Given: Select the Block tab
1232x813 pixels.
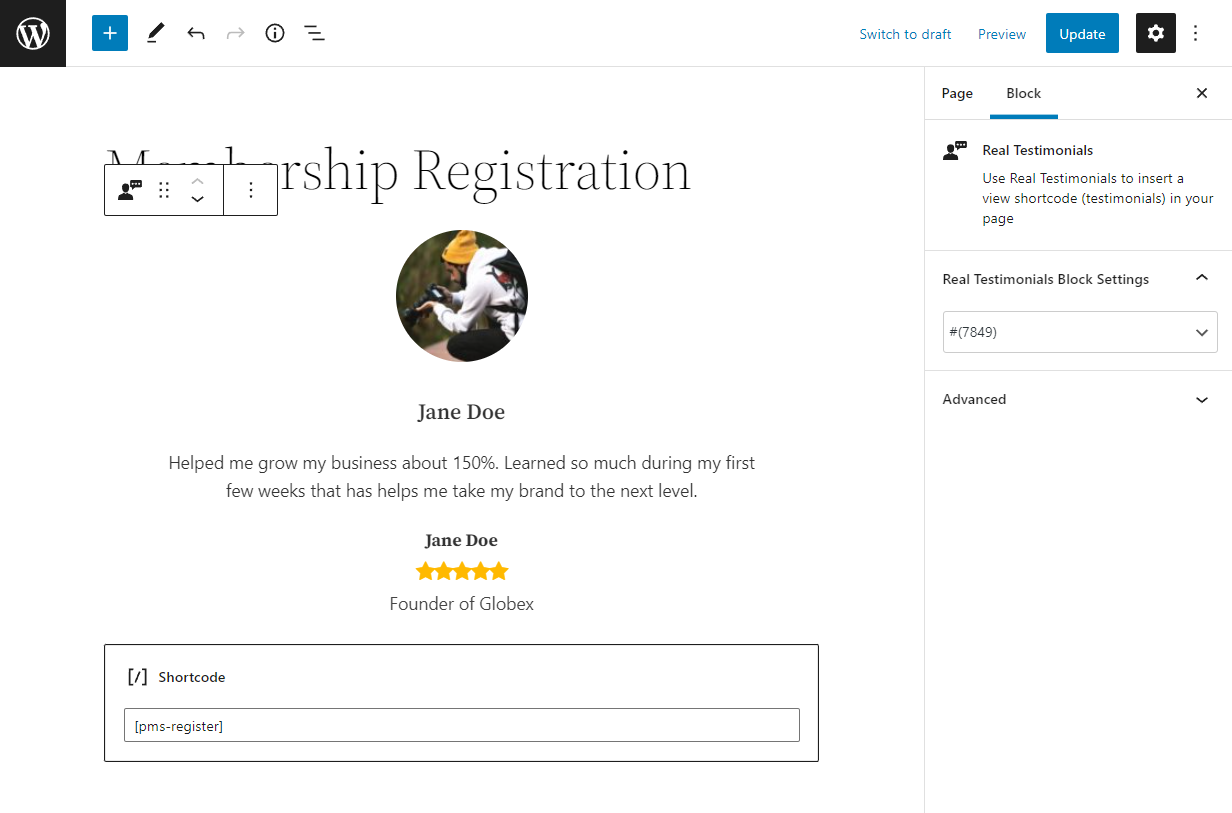Looking at the screenshot, I should [x=1024, y=93].
